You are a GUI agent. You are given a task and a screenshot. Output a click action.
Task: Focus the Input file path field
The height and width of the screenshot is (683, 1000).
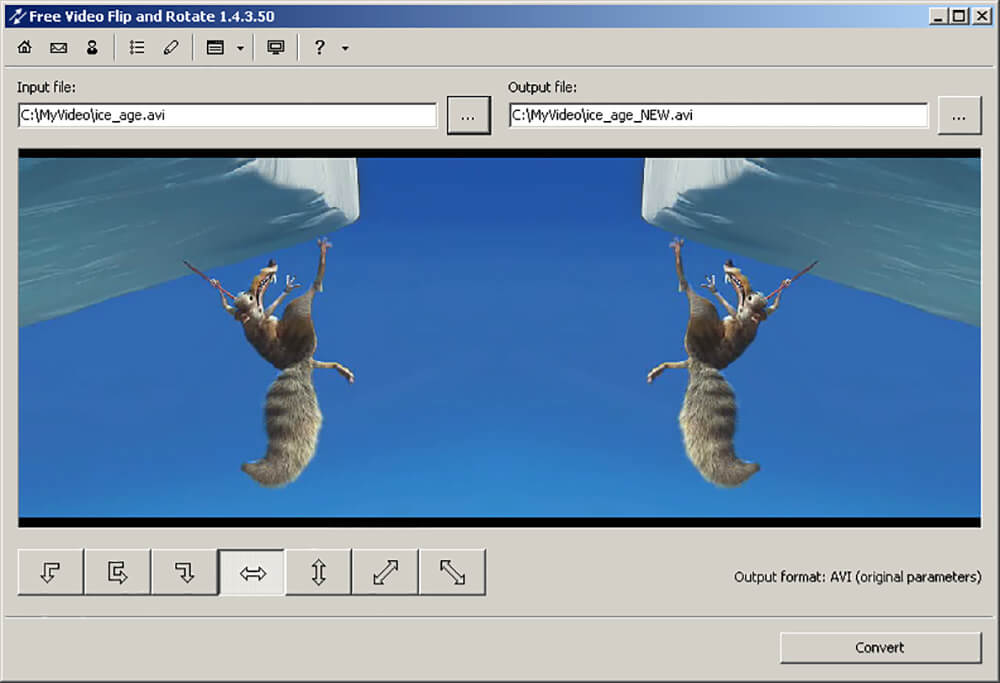(228, 115)
